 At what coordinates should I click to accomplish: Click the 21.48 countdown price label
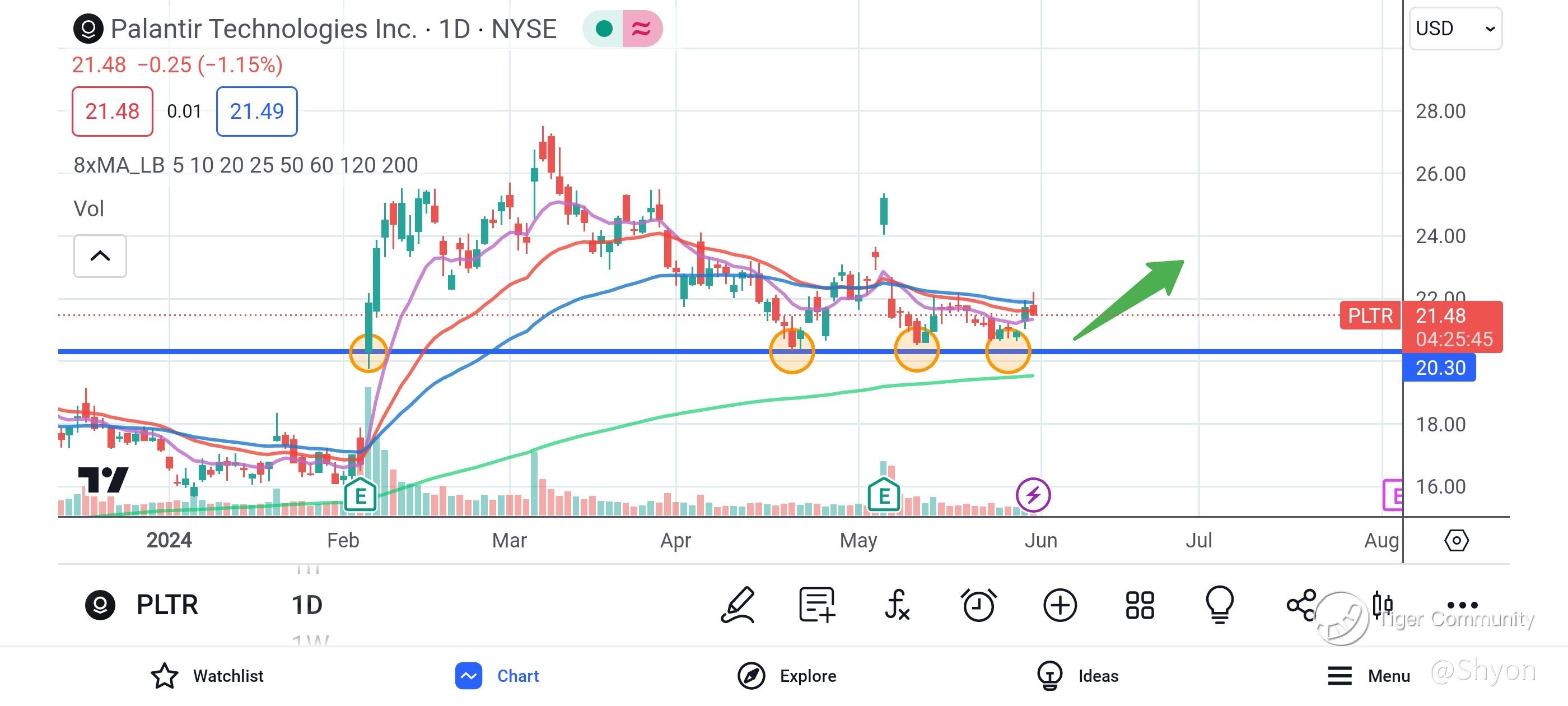pyautogui.click(x=1452, y=327)
